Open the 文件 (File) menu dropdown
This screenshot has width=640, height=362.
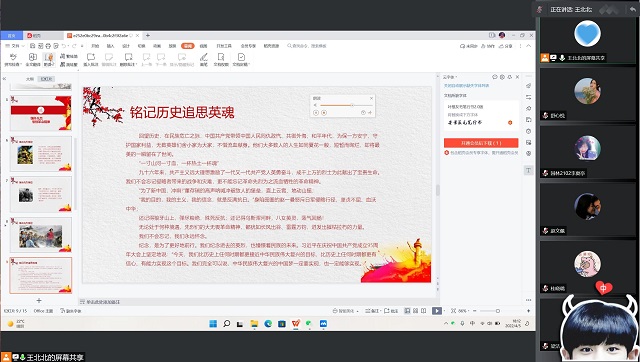tap(15, 46)
